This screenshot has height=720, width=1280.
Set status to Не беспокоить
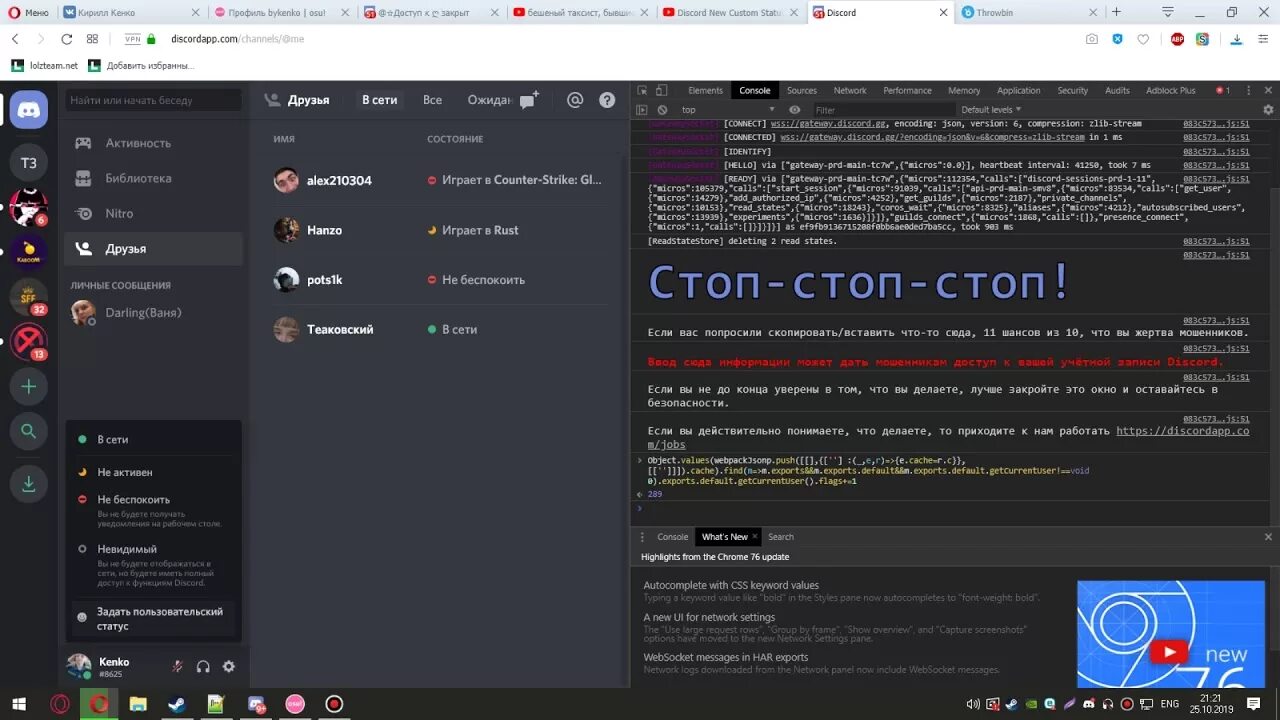point(154,510)
